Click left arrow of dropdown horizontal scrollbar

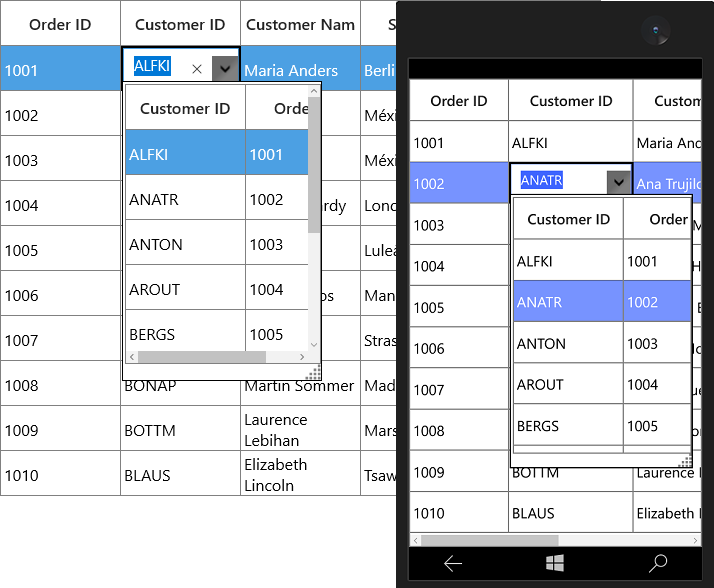[x=132, y=357]
